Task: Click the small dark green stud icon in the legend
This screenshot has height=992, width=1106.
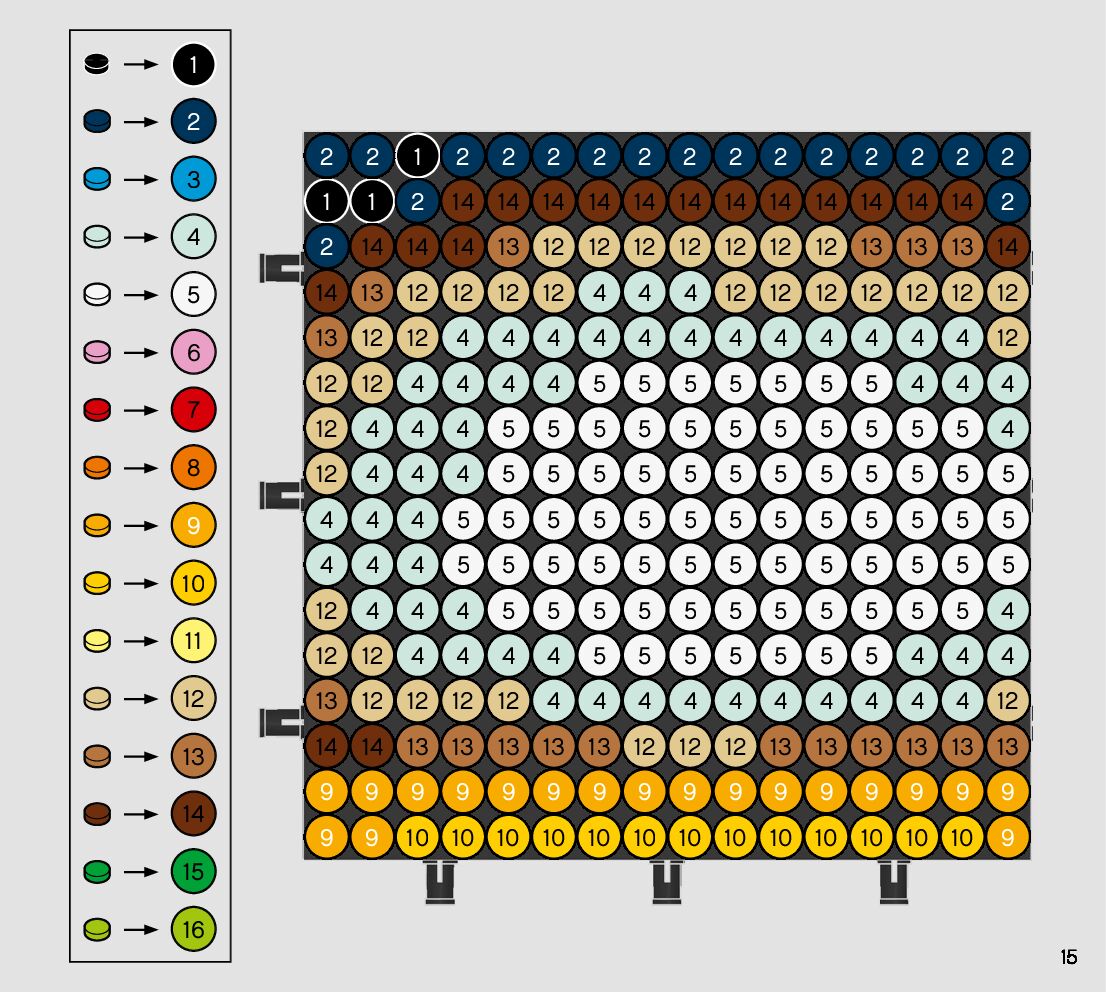Action: pos(96,871)
